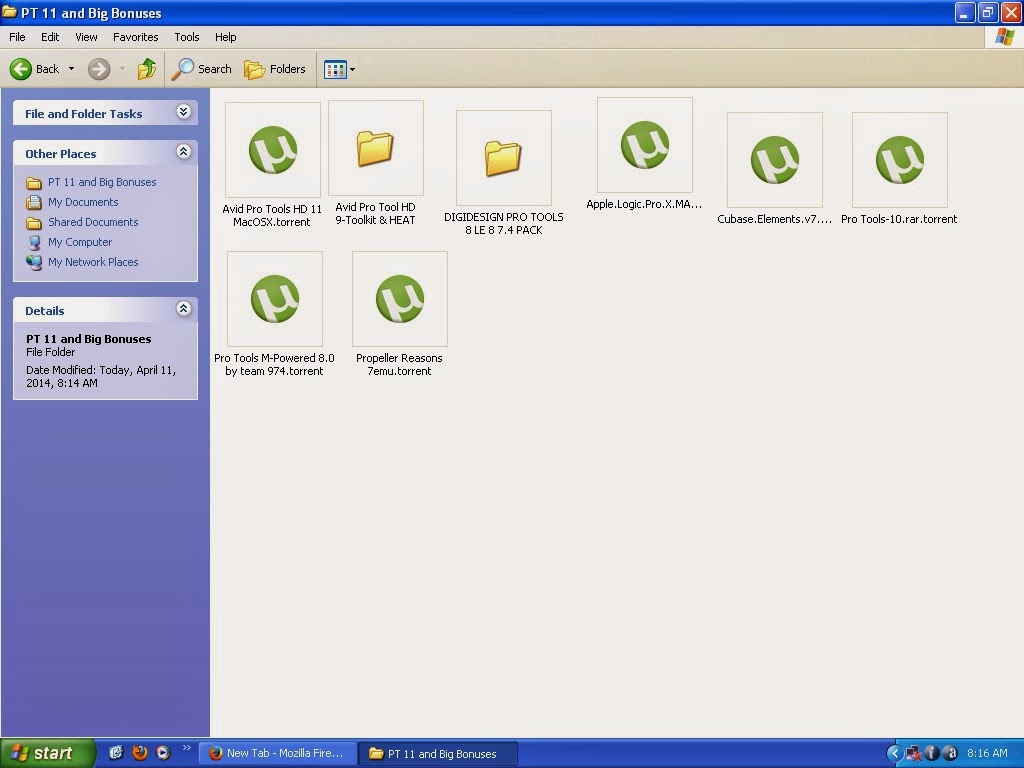Collapse the Details panel

point(184,309)
